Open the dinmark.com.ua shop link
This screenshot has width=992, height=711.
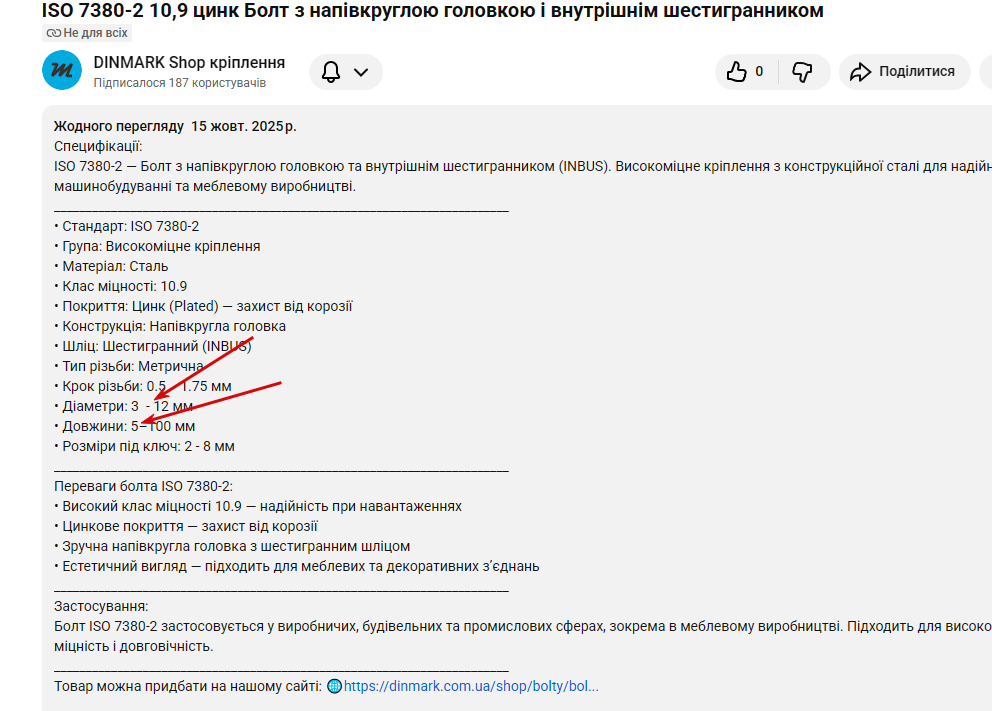tap(471, 686)
